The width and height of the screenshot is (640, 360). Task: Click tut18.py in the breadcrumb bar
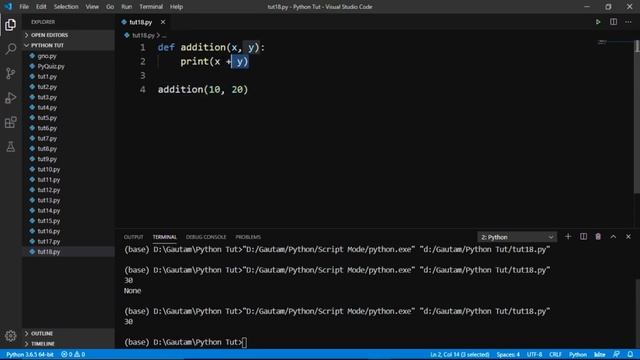[143, 36]
